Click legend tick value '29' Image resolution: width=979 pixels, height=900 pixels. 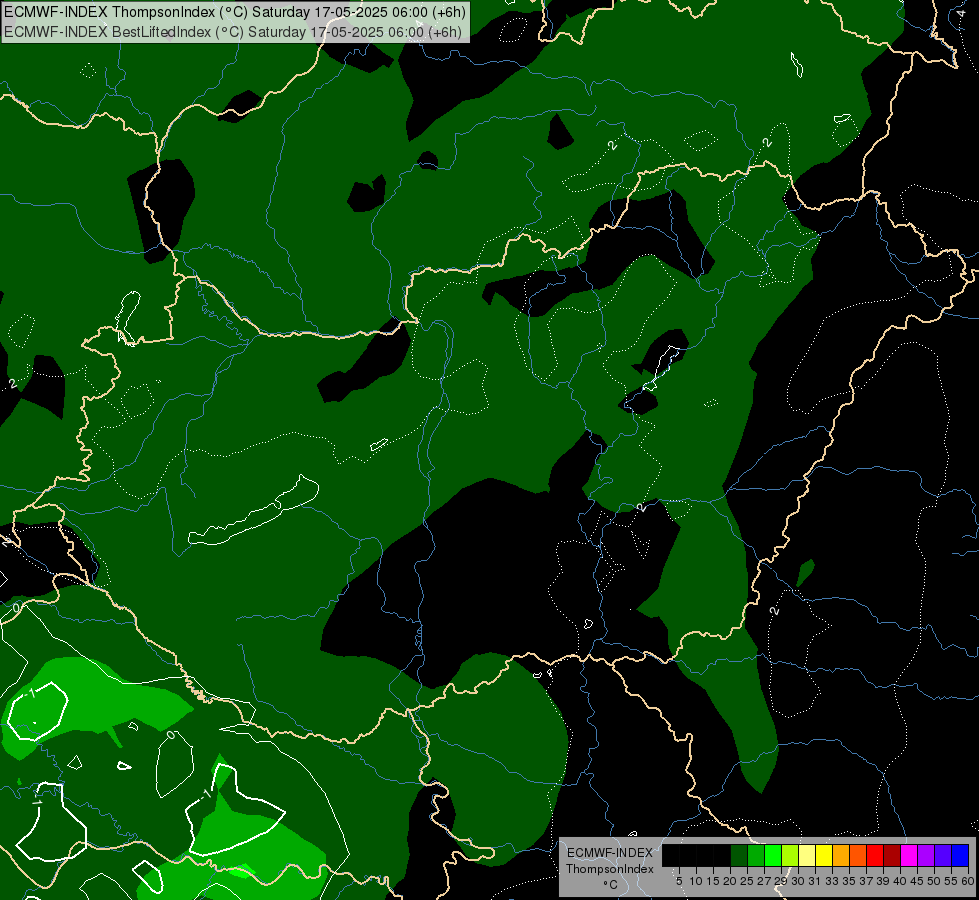point(781,881)
